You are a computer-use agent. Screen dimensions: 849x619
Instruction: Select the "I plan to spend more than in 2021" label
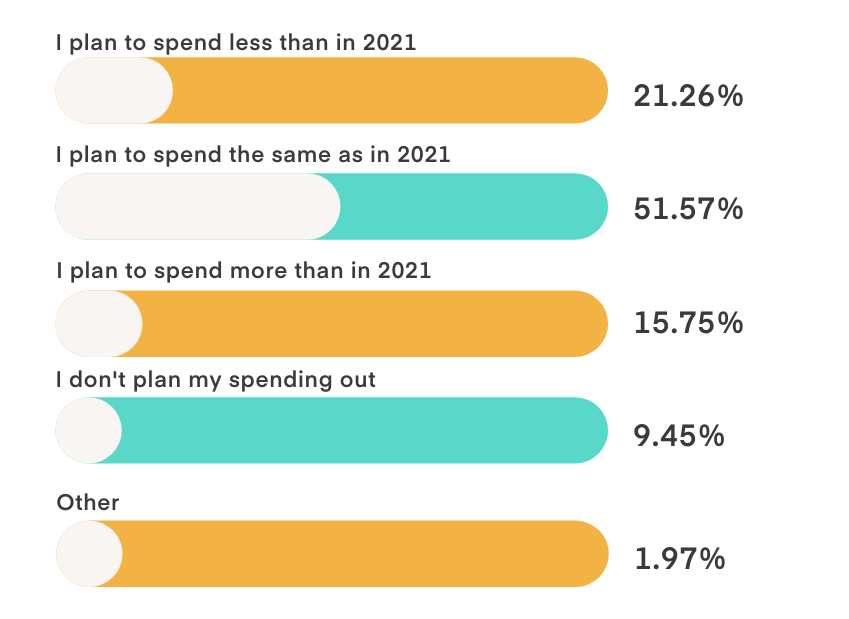[244, 271]
